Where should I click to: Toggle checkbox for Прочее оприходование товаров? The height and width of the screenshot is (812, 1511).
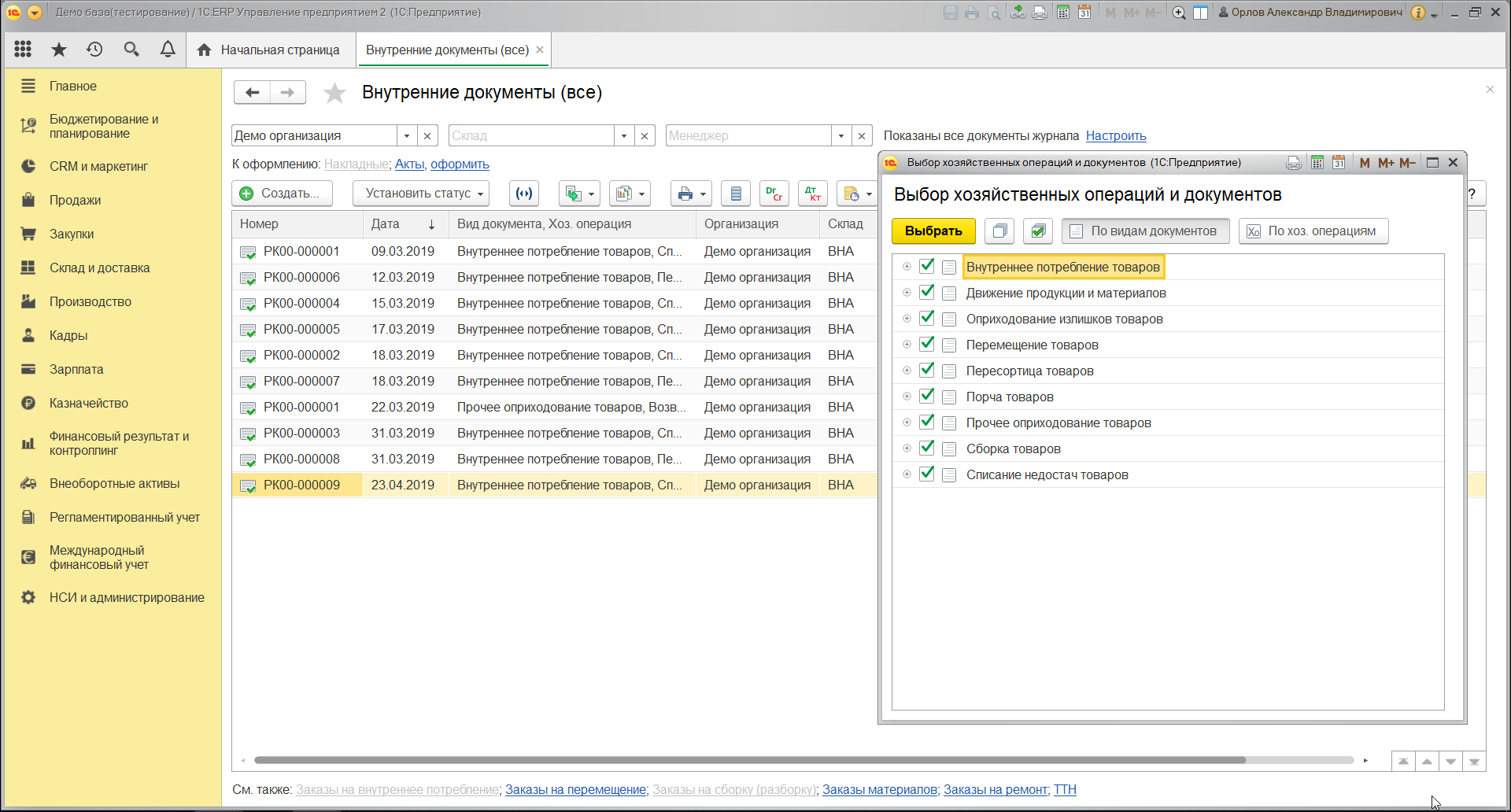pos(927,422)
